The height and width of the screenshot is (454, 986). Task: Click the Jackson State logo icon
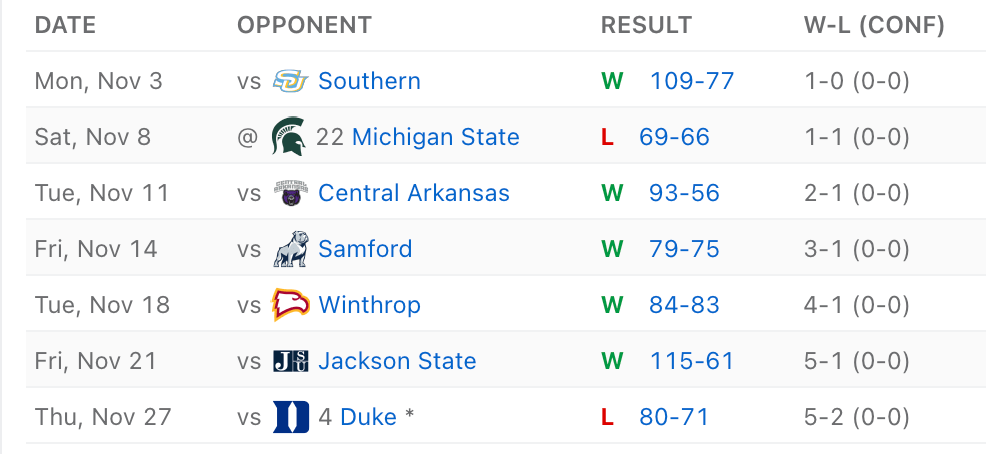tap(290, 361)
